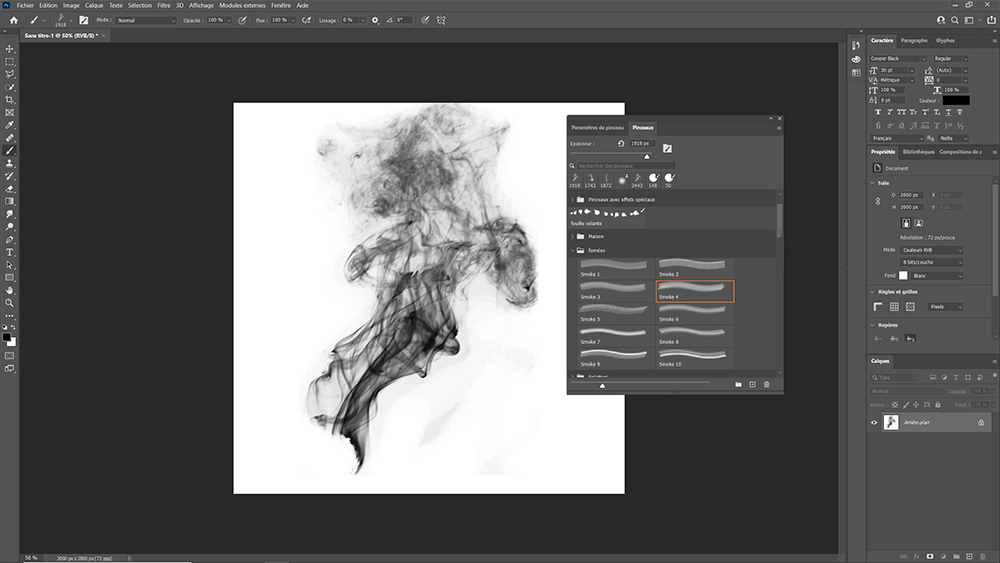Select the History Brush tool
Image resolution: width=1000 pixels, height=563 pixels.
[x=10, y=176]
